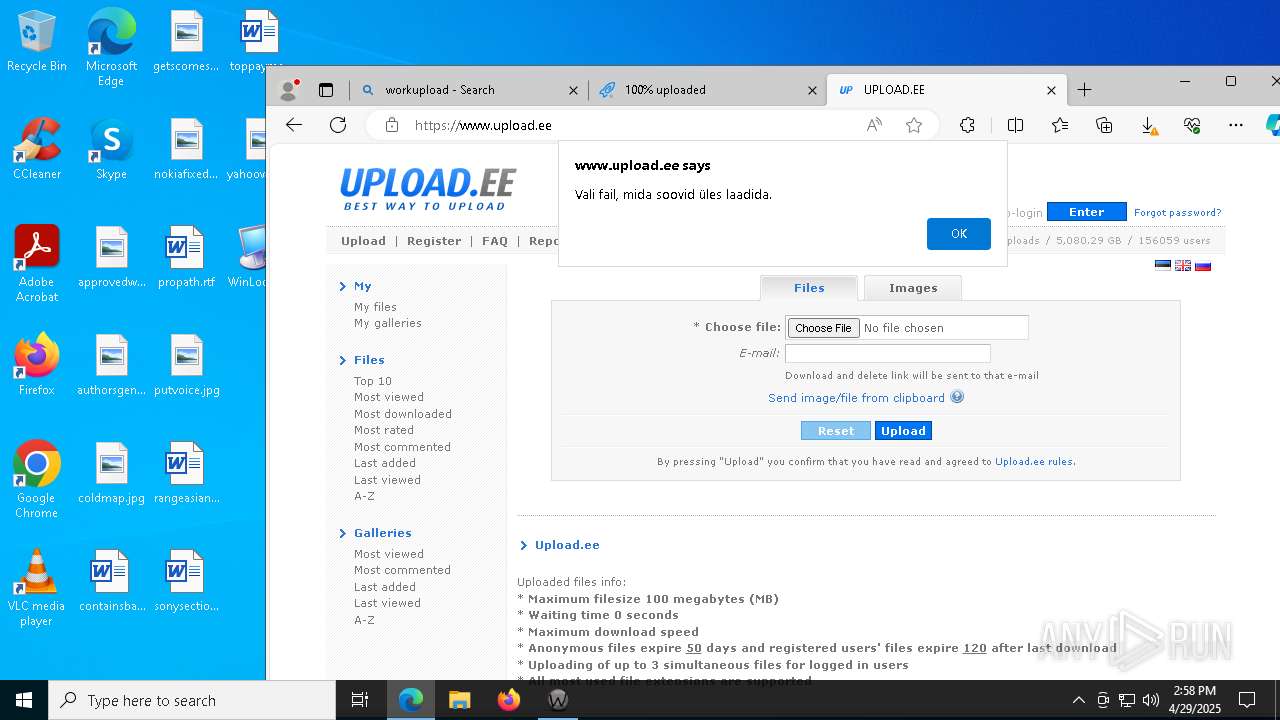This screenshot has height=720, width=1280.
Task: Open My galleries sidebar link
Action: pos(387,323)
